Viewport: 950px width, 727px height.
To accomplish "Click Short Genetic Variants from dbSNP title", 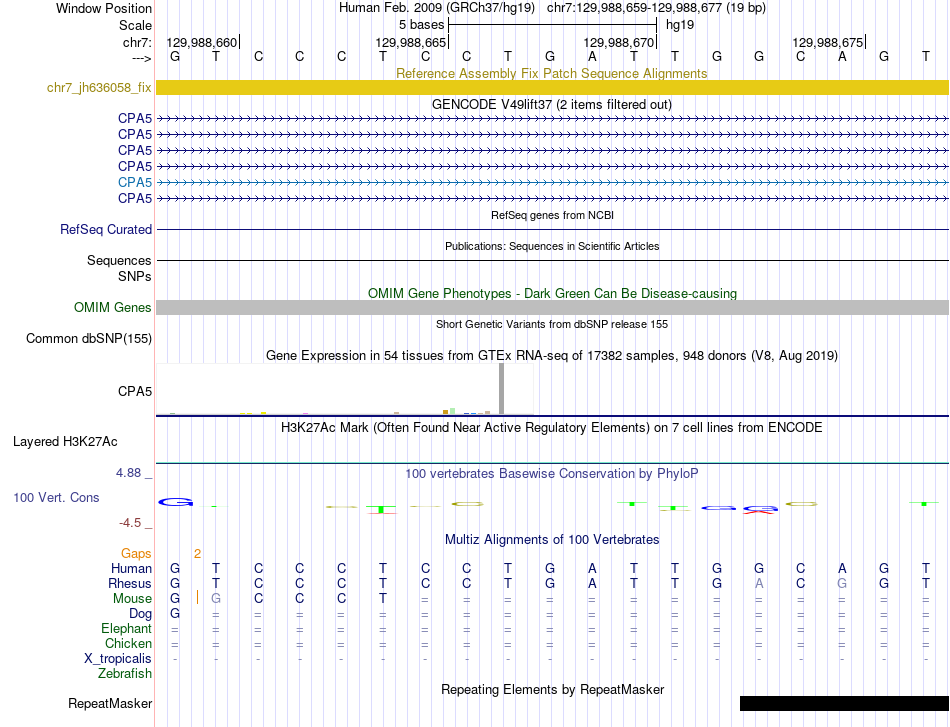I will click(552, 324).
